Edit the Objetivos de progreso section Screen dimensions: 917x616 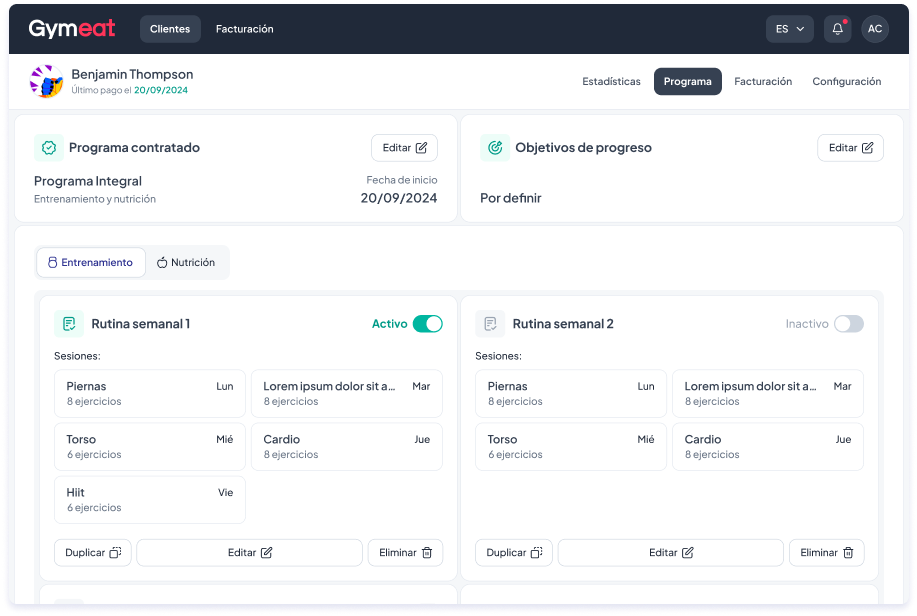(x=850, y=148)
